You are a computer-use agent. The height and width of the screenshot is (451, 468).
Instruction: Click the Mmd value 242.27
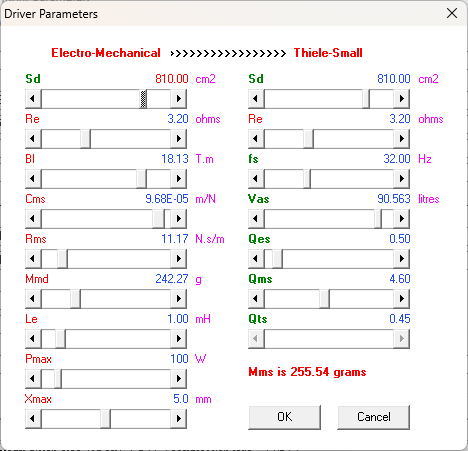tap(172, 279)
